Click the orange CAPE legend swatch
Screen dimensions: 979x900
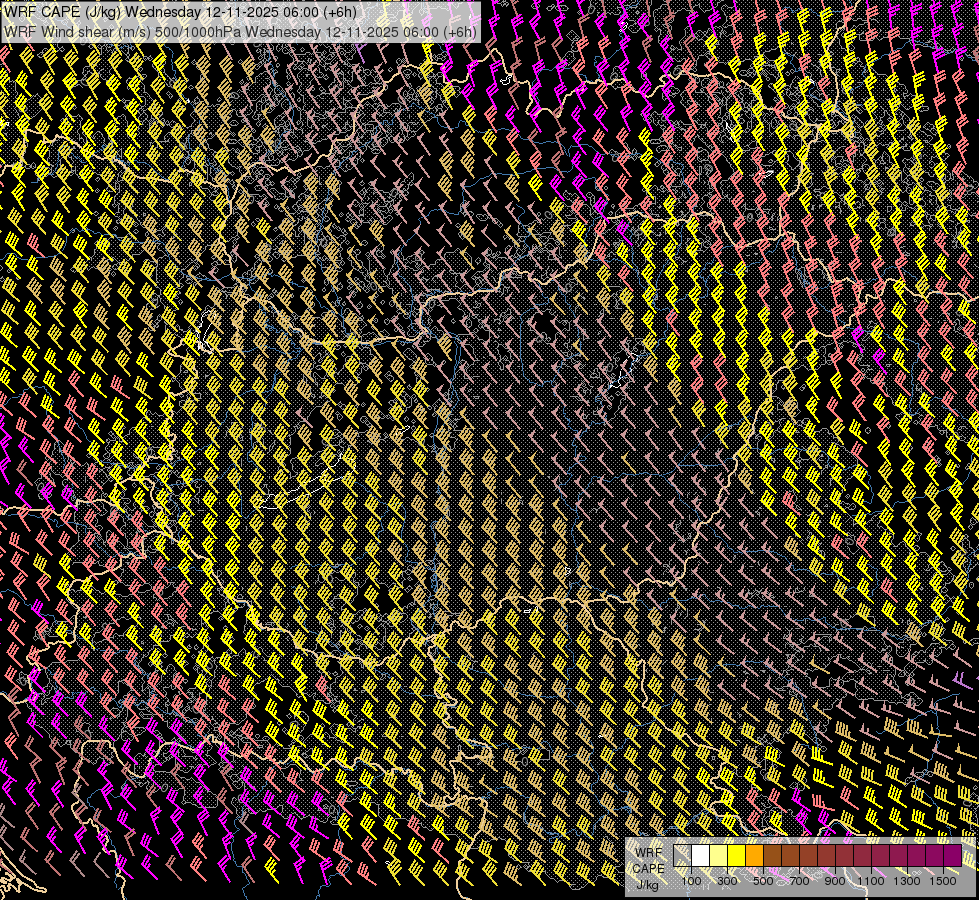(x=754, y=855)
